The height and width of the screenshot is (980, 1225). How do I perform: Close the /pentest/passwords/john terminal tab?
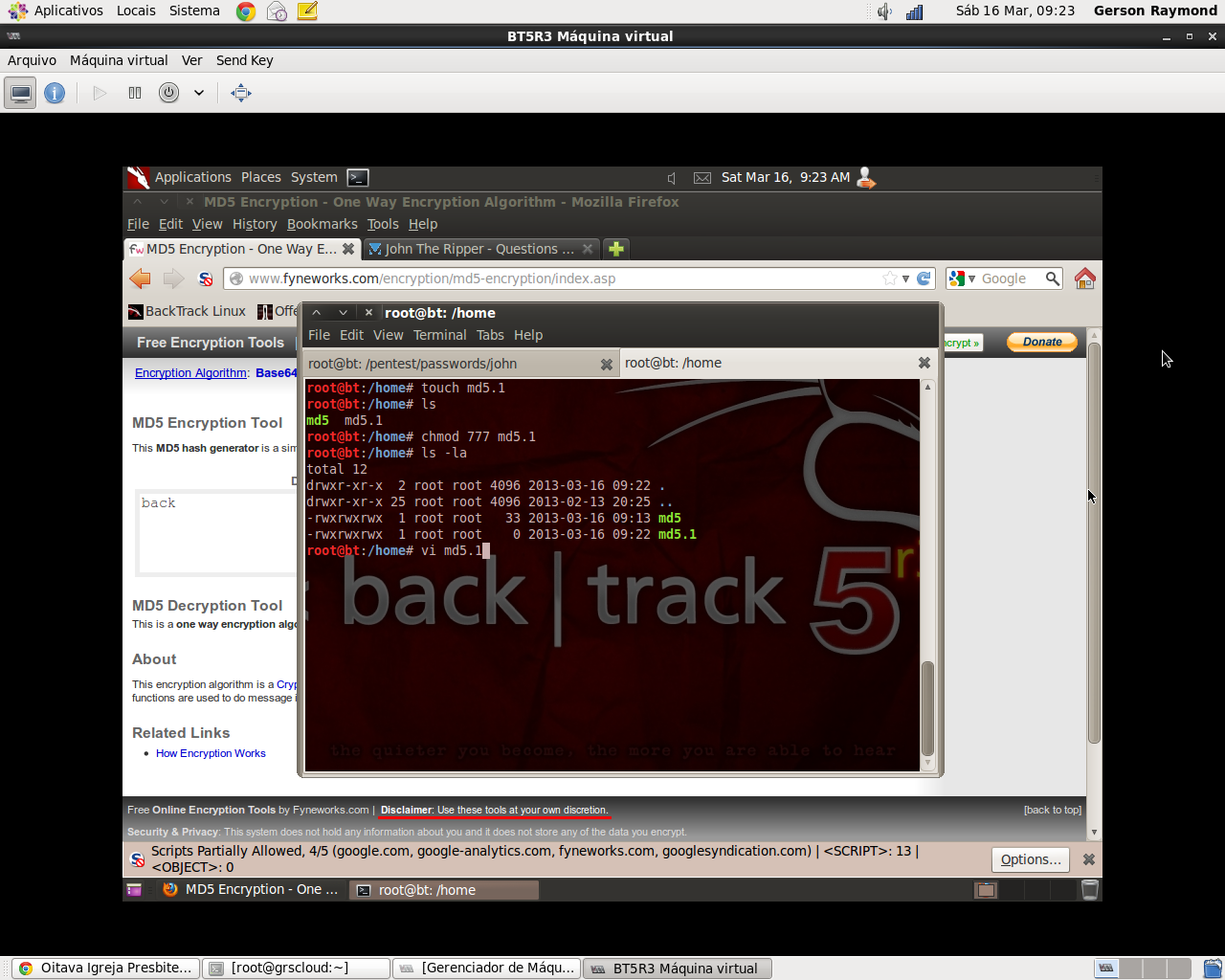tap(606, 364)
